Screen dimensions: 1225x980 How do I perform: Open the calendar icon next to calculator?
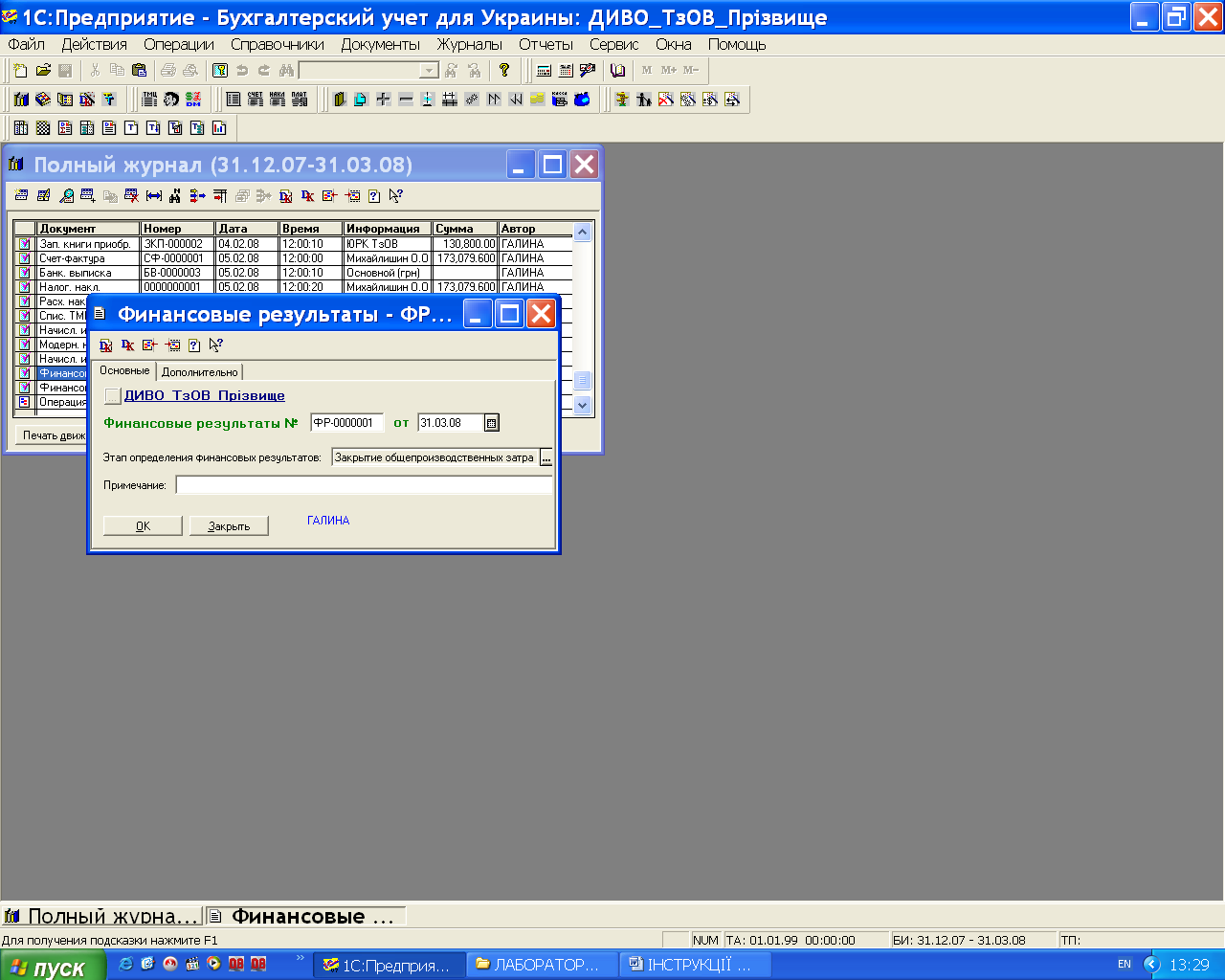pyautogui.click(x=566, y=70)
